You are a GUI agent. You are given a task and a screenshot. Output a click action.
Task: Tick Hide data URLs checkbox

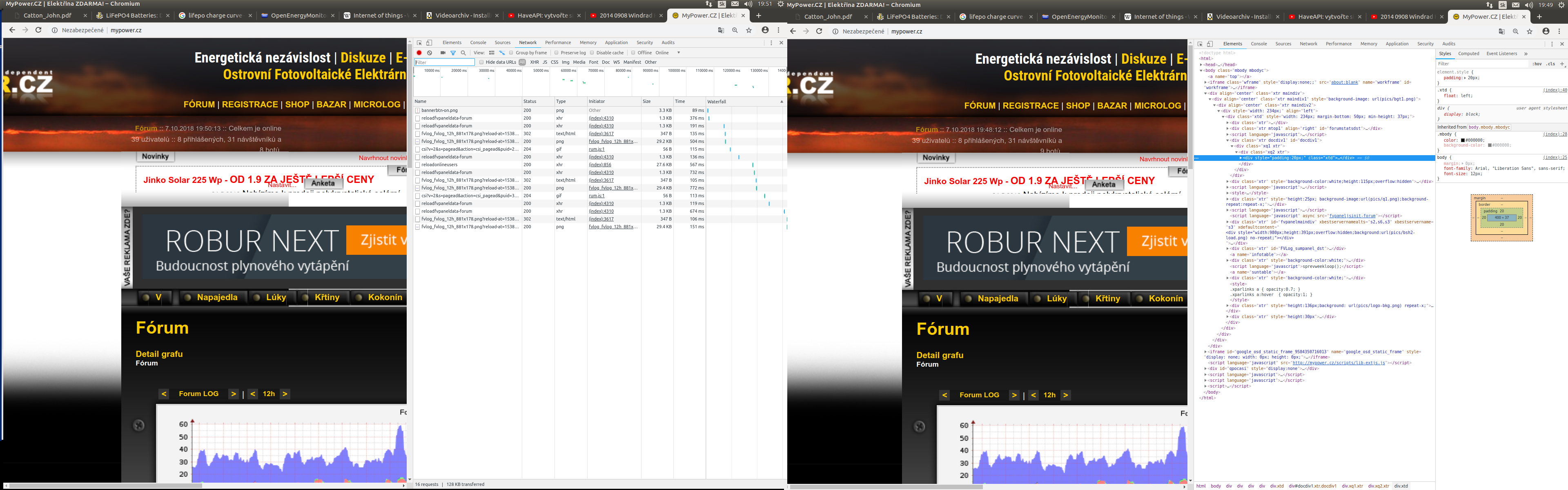[481, 62]
